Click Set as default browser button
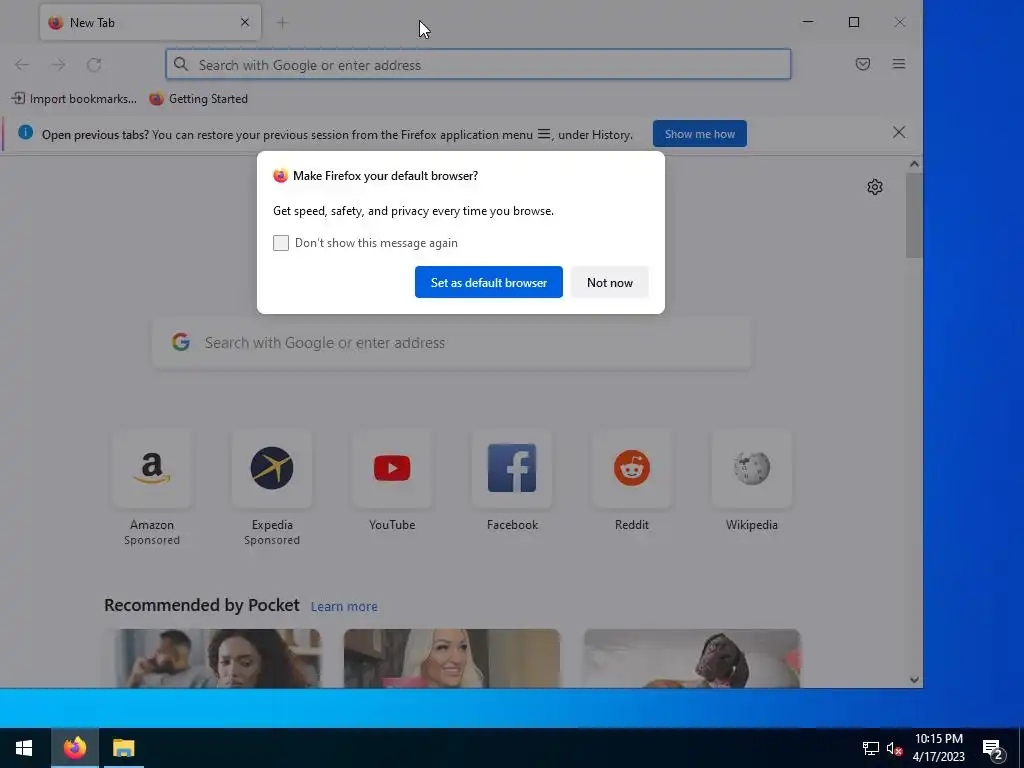The image size is (1024, 768). tap(488, 282)
